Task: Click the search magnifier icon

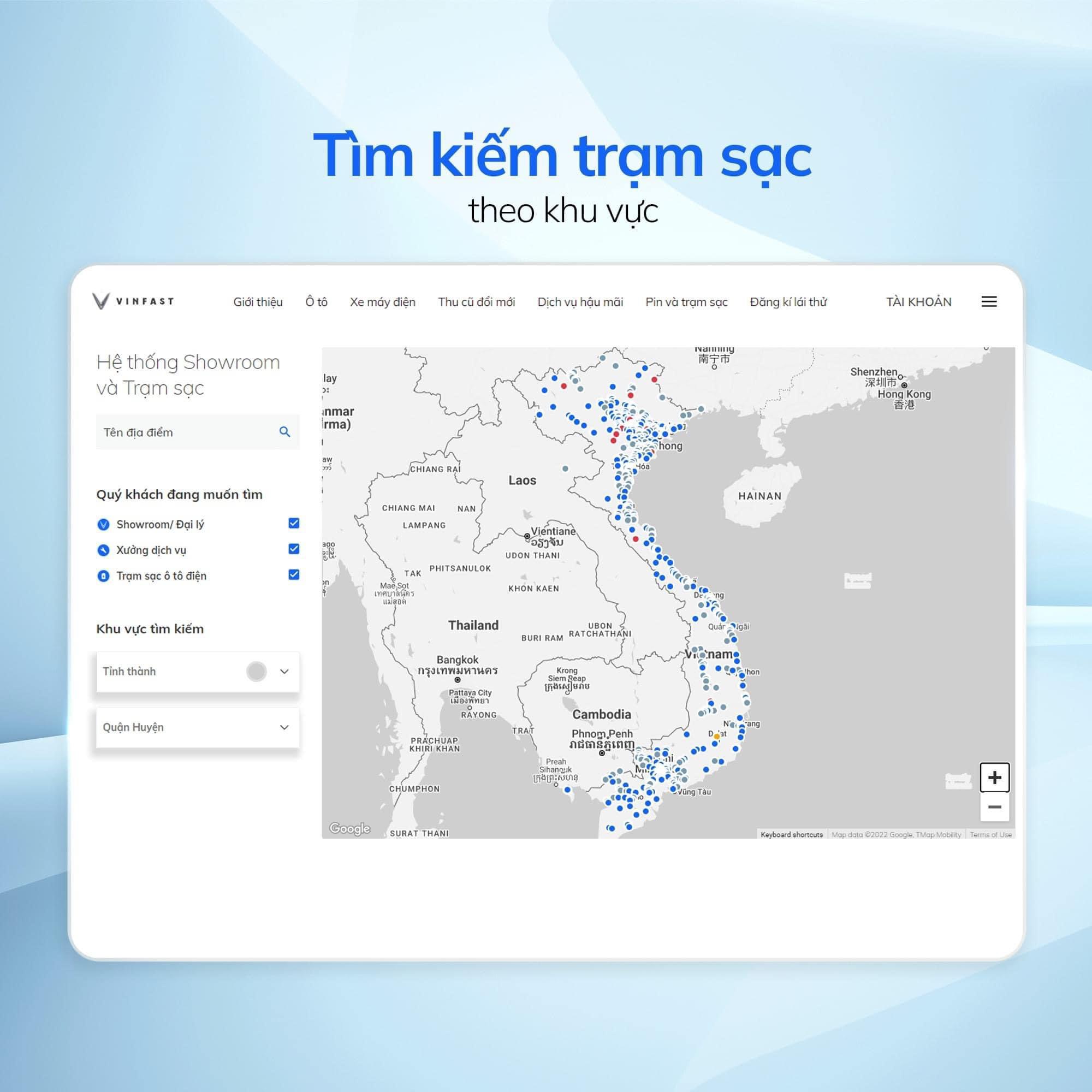Action: 285,432
